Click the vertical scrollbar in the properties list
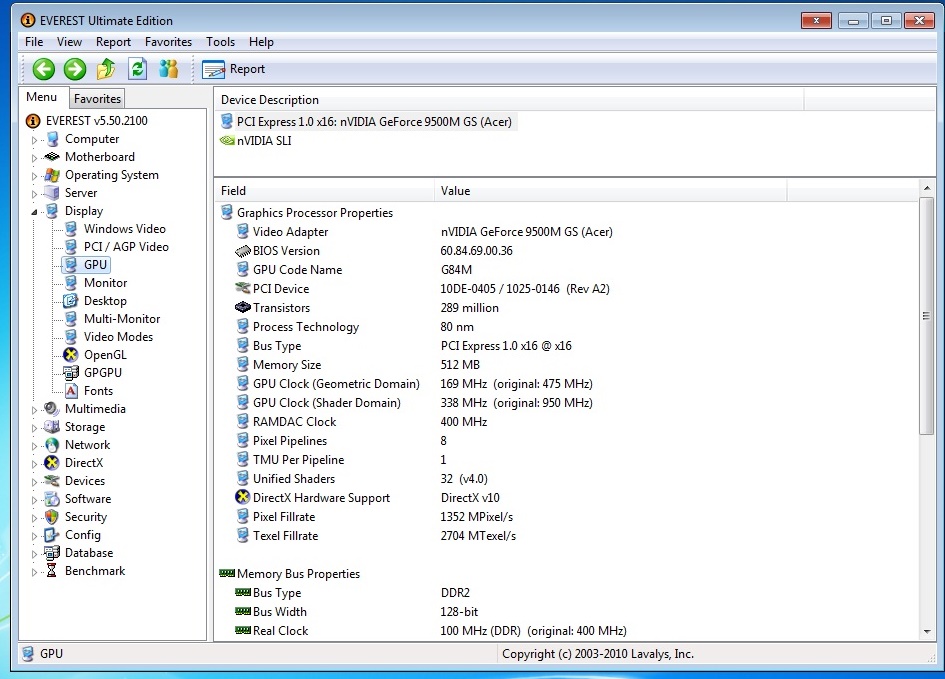The image size is (945, 679). pos(926,316)
